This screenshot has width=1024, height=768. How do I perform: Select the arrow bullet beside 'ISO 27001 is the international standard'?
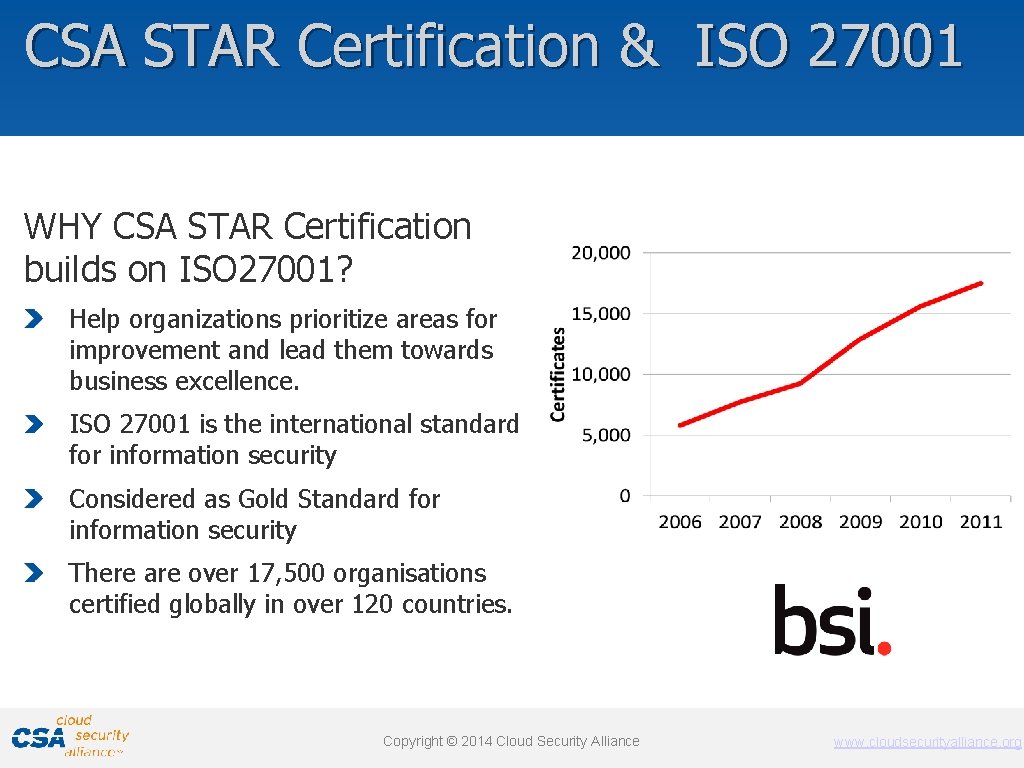click(x=36, y=425)
